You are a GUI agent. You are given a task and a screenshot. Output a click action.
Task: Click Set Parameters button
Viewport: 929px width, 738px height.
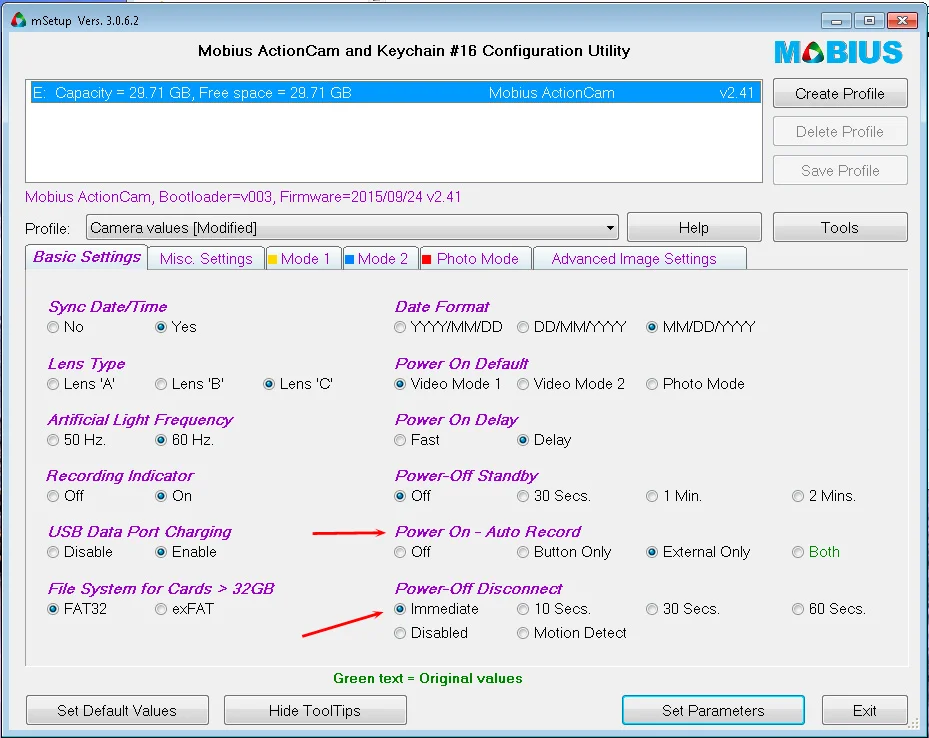click(713, 710)
